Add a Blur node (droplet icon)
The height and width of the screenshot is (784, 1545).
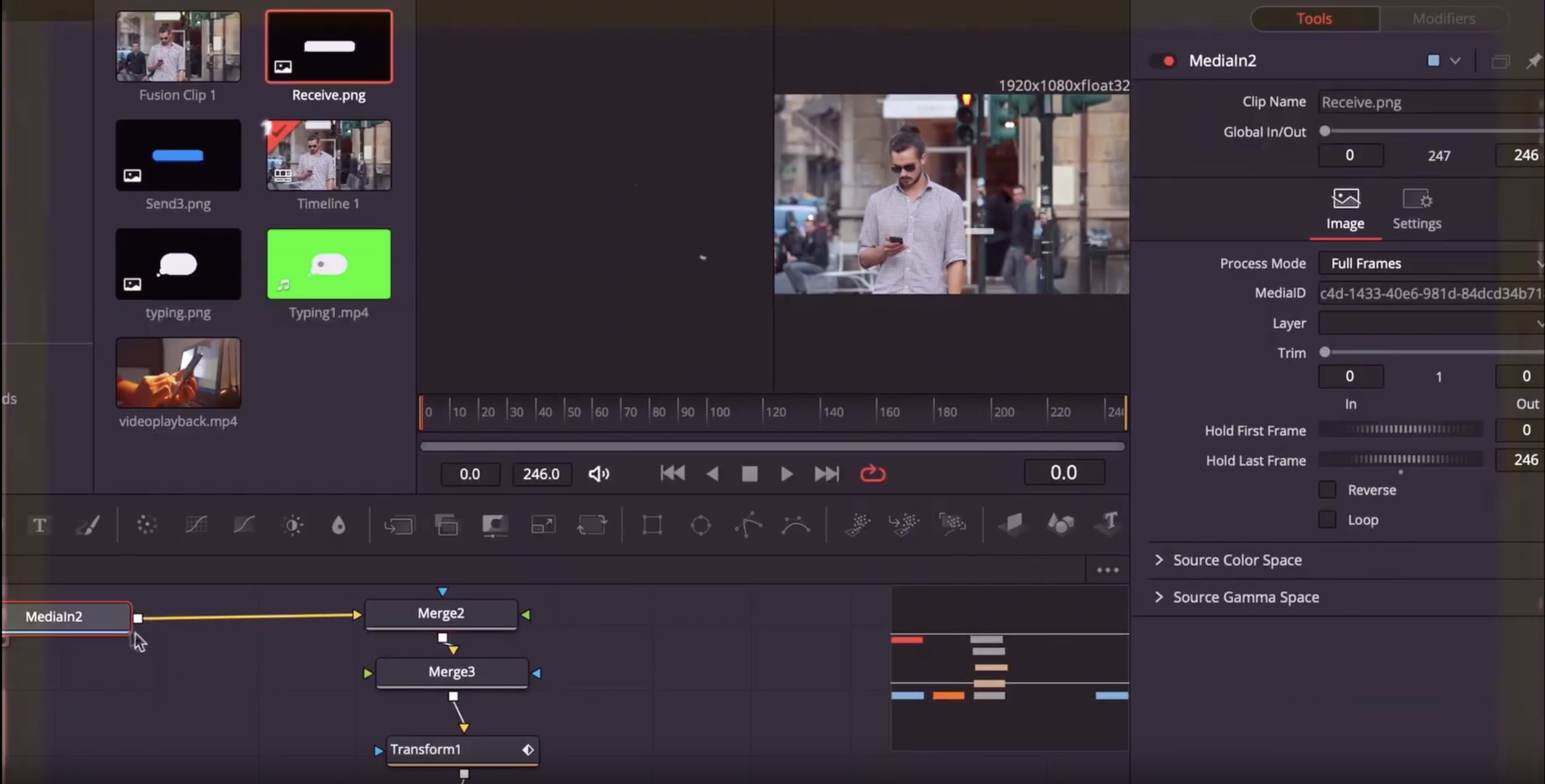tap(339, 525)
